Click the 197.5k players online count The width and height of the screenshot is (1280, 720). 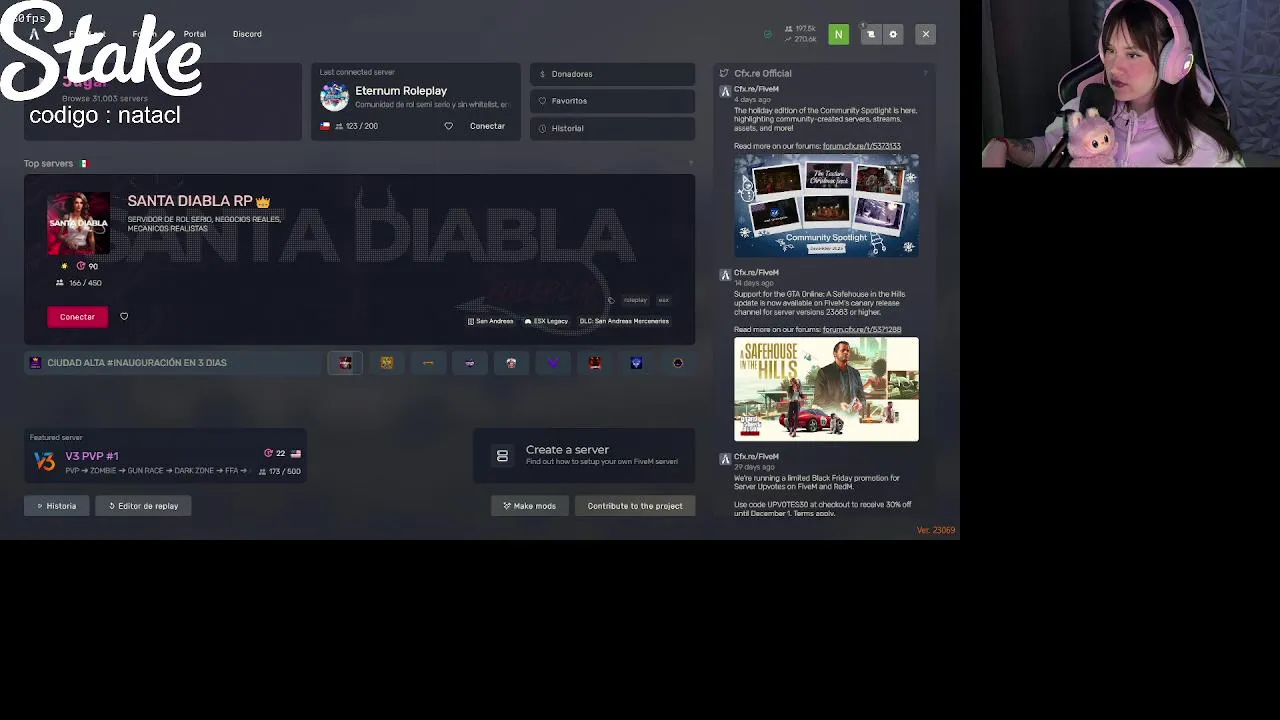(x=801, y=29)
